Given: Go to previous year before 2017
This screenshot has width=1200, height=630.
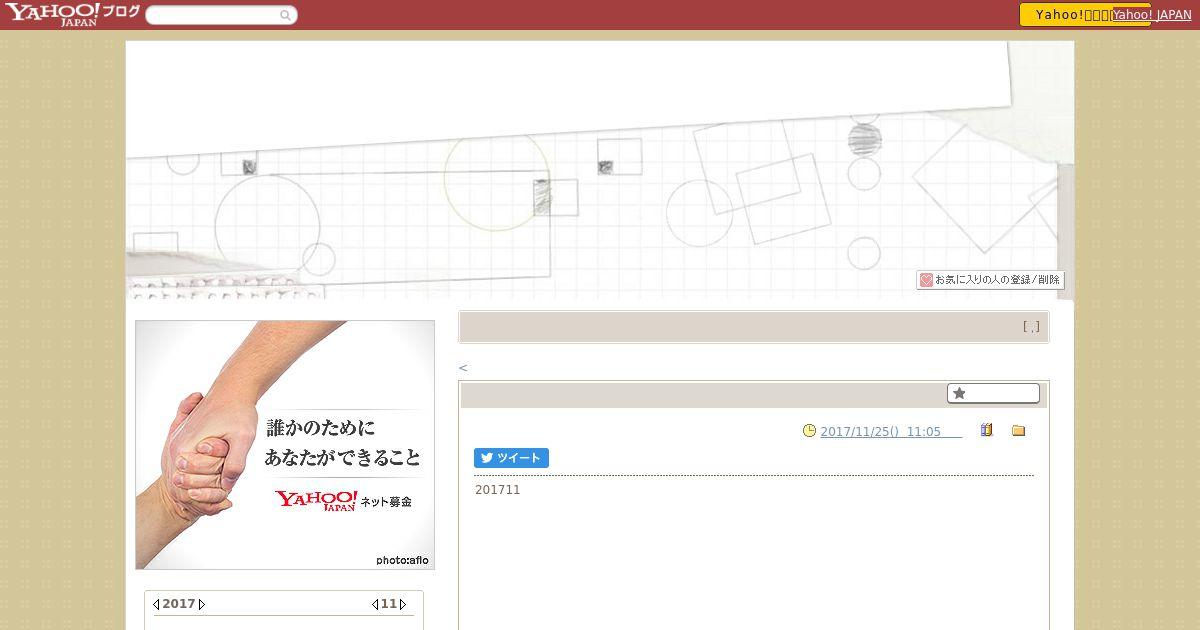Looking at the screenshot, I should [156, 604].
